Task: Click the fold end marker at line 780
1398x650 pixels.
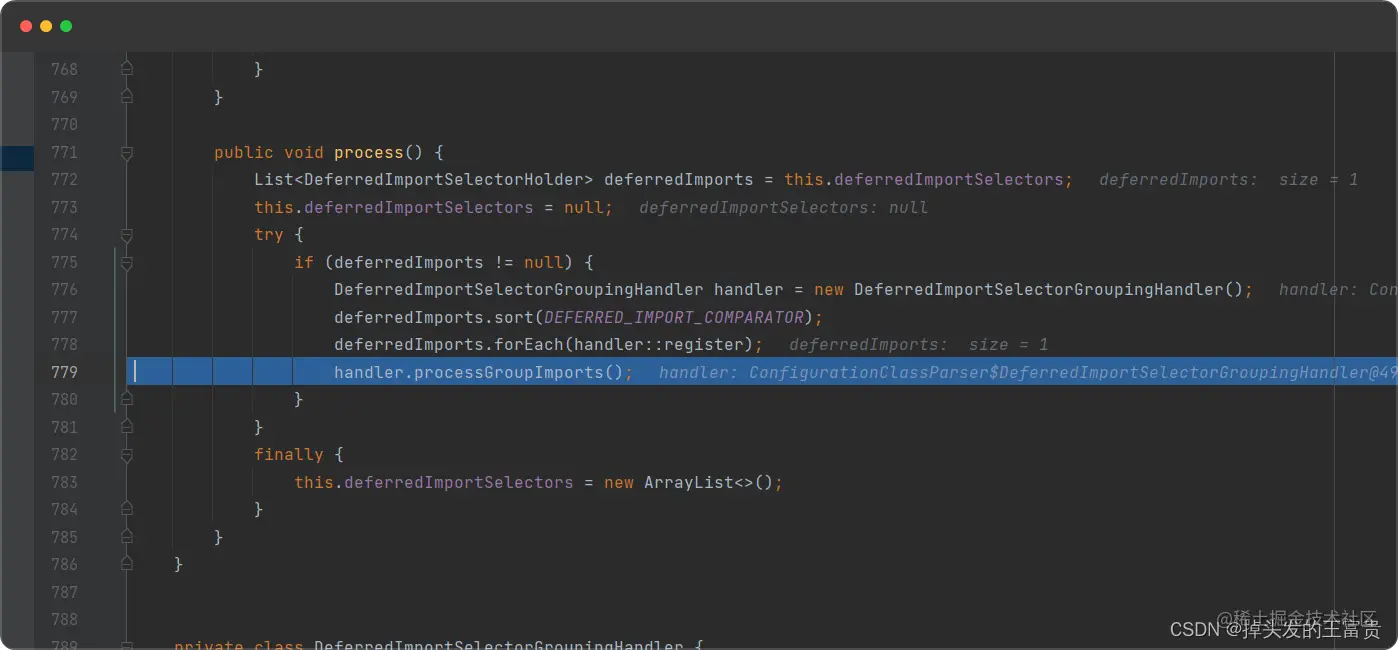Action: (126, 399)
